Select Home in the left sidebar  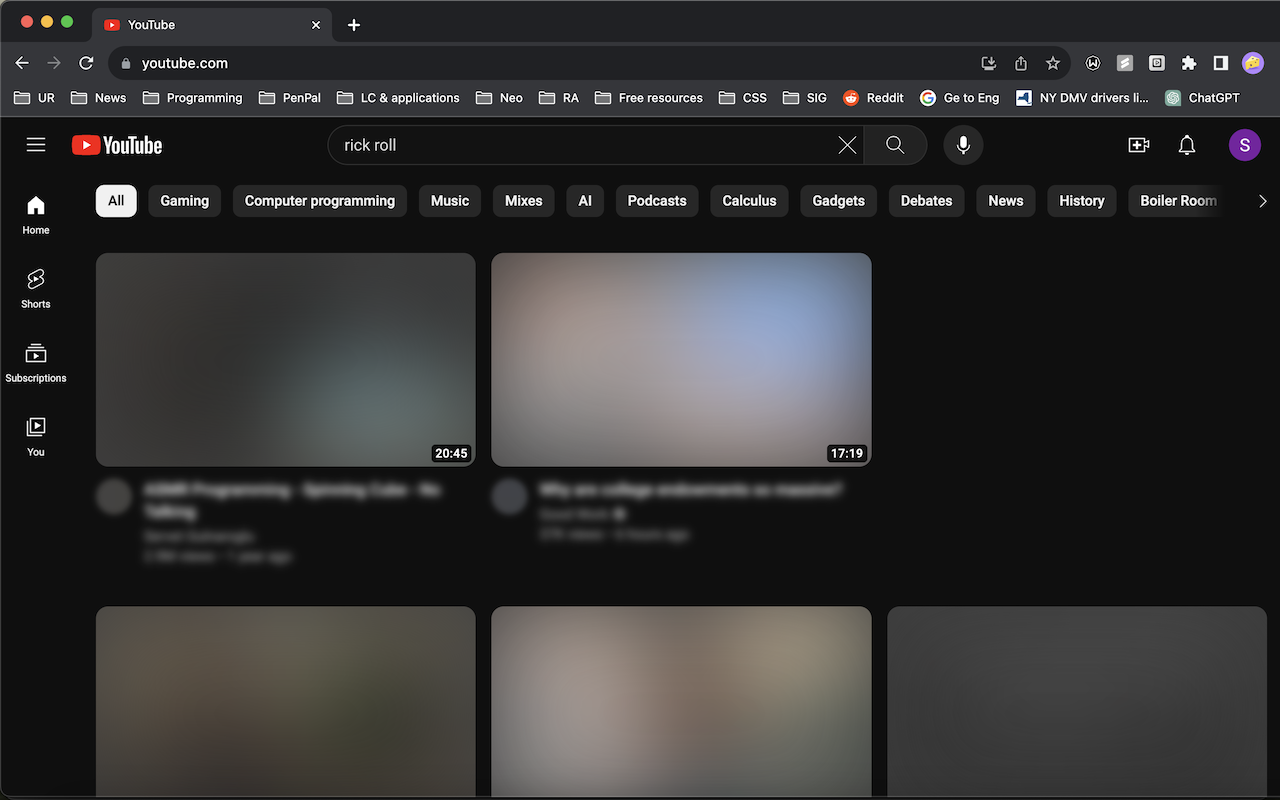point(35,212)
